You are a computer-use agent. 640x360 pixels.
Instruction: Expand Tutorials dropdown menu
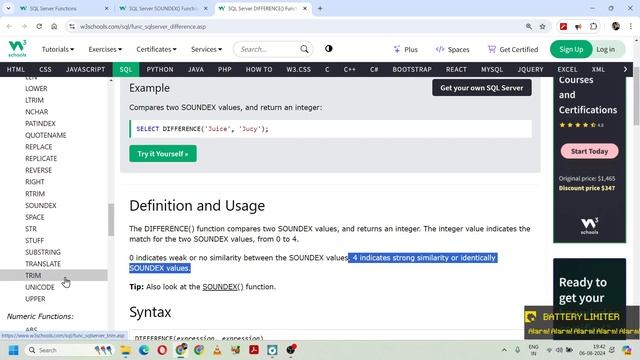click(x=58, y=49)
